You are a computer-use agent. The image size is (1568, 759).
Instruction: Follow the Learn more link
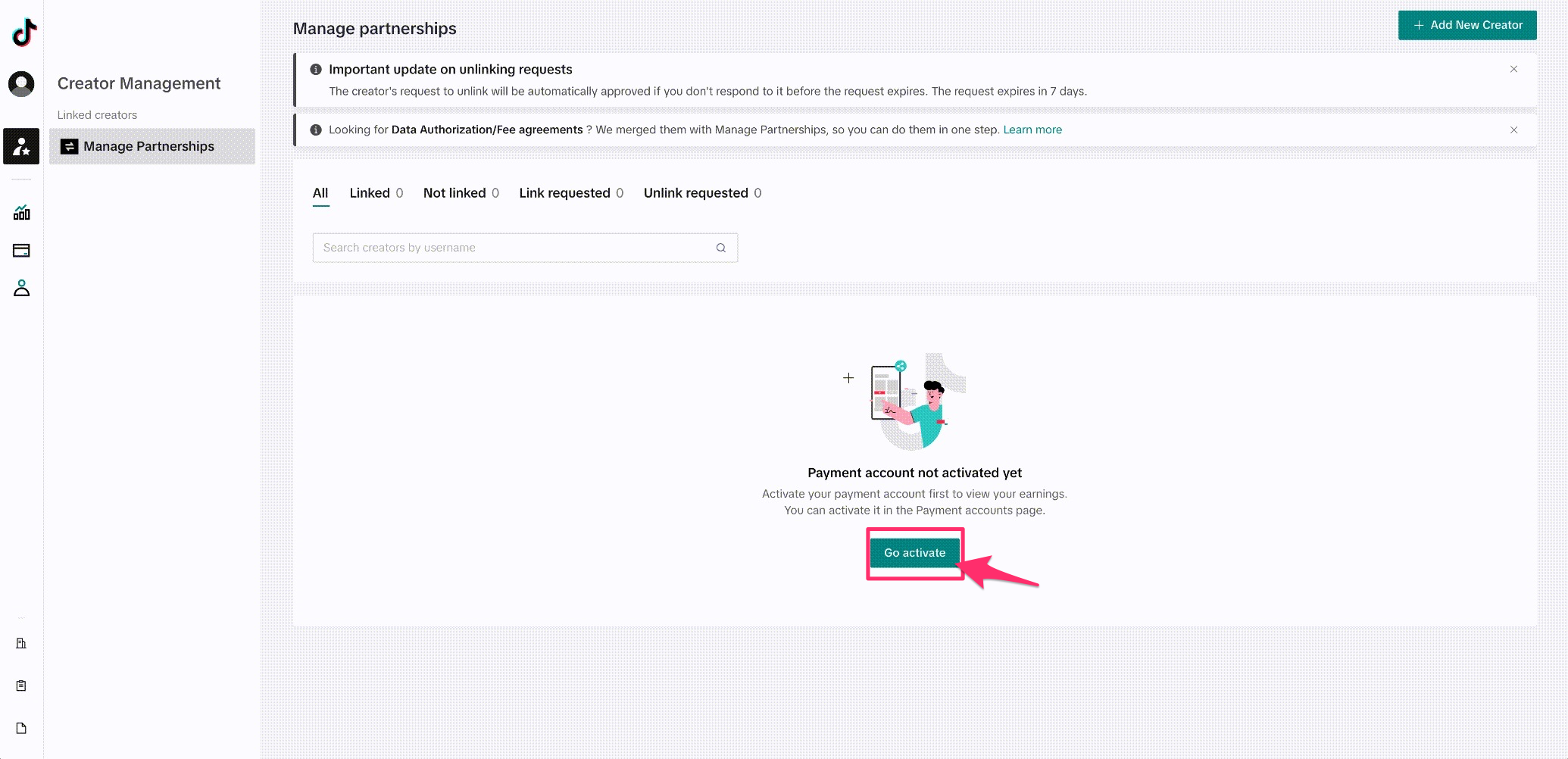tap(1032, 130)
